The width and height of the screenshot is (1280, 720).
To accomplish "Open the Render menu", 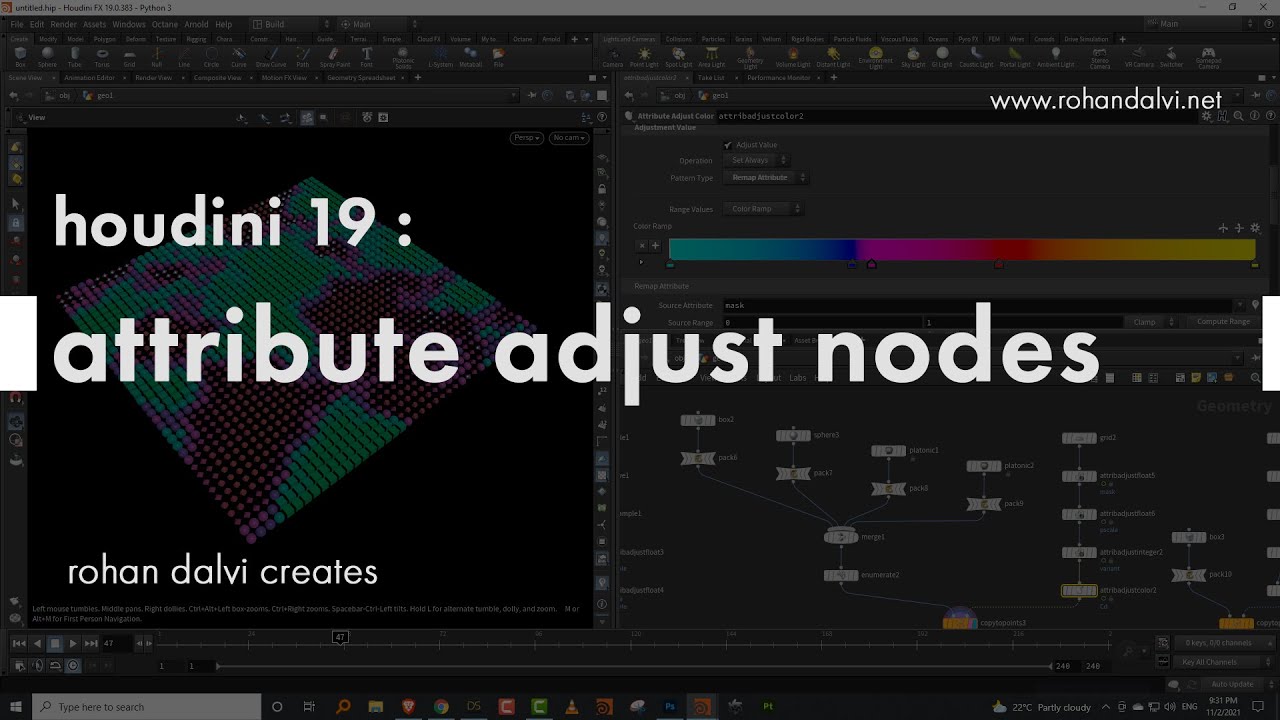I will tap(63, 24).
